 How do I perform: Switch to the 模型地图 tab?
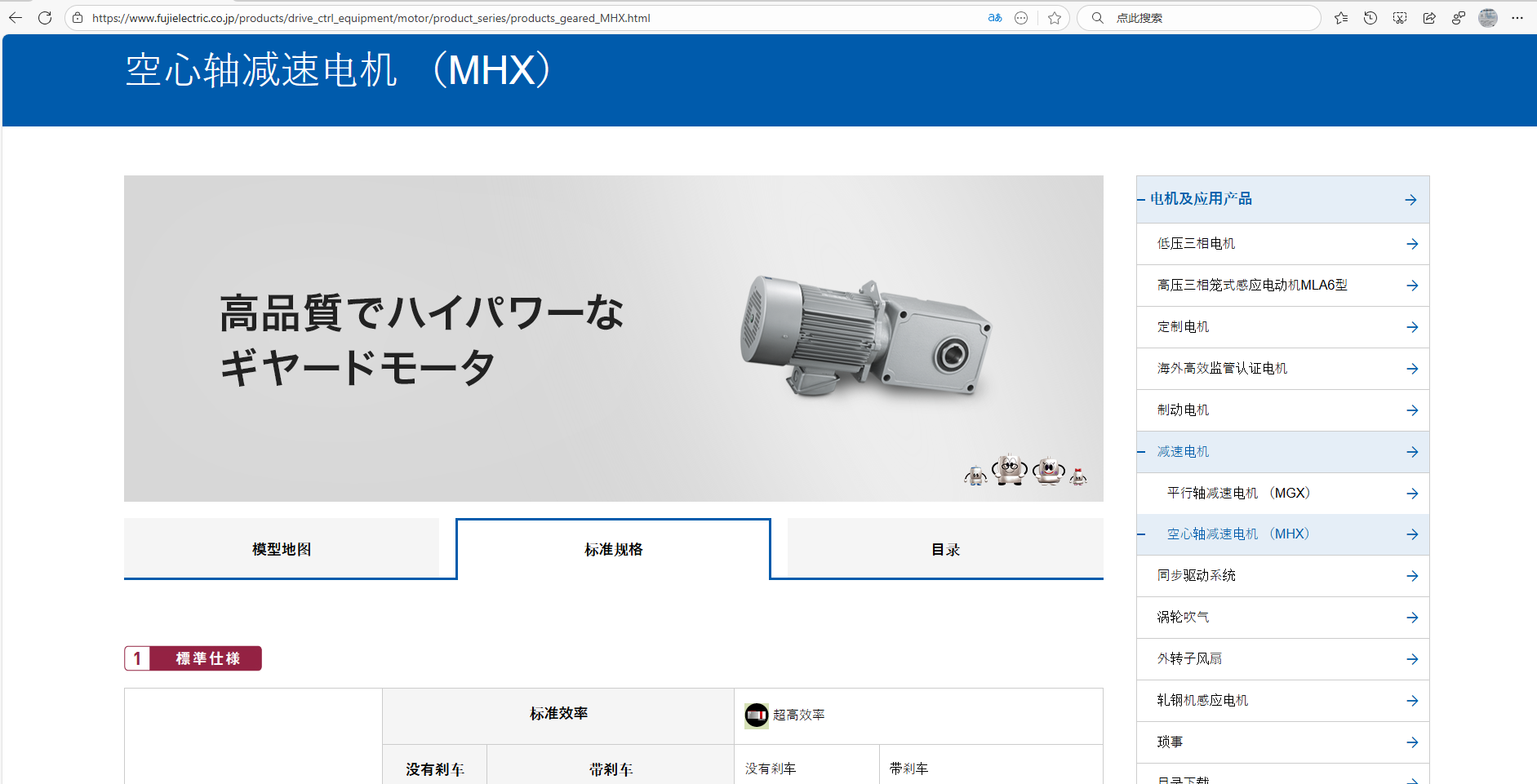pyautogui.click(x=282, y=548)
